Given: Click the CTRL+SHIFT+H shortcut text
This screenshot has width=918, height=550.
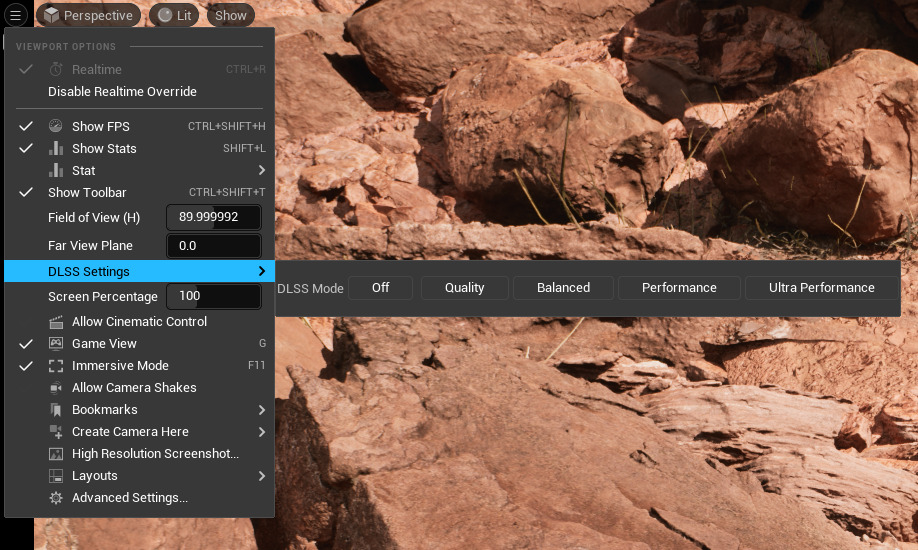Looking at the screenshot, I should 227,126.
